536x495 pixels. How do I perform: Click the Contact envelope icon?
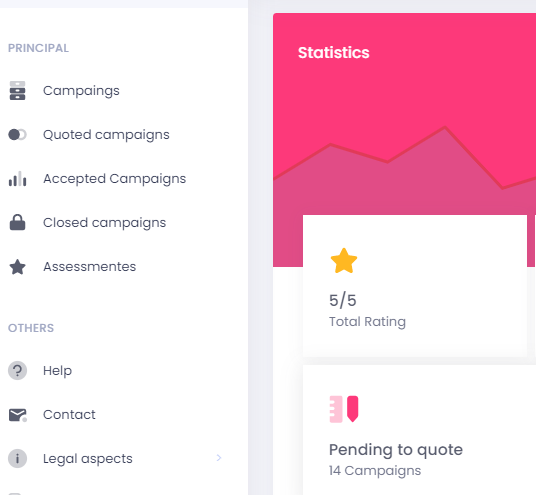pos(17,415)
